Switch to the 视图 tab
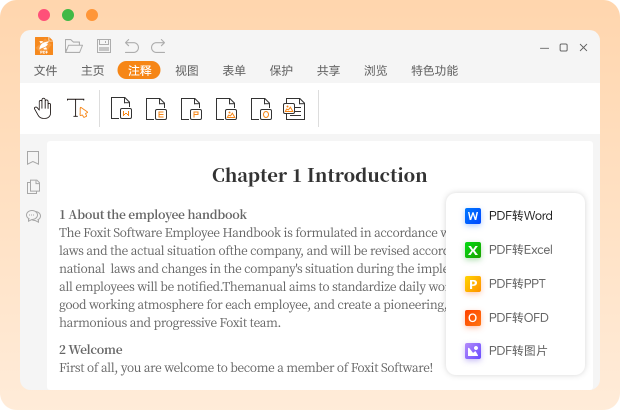 tap(187, 70)
